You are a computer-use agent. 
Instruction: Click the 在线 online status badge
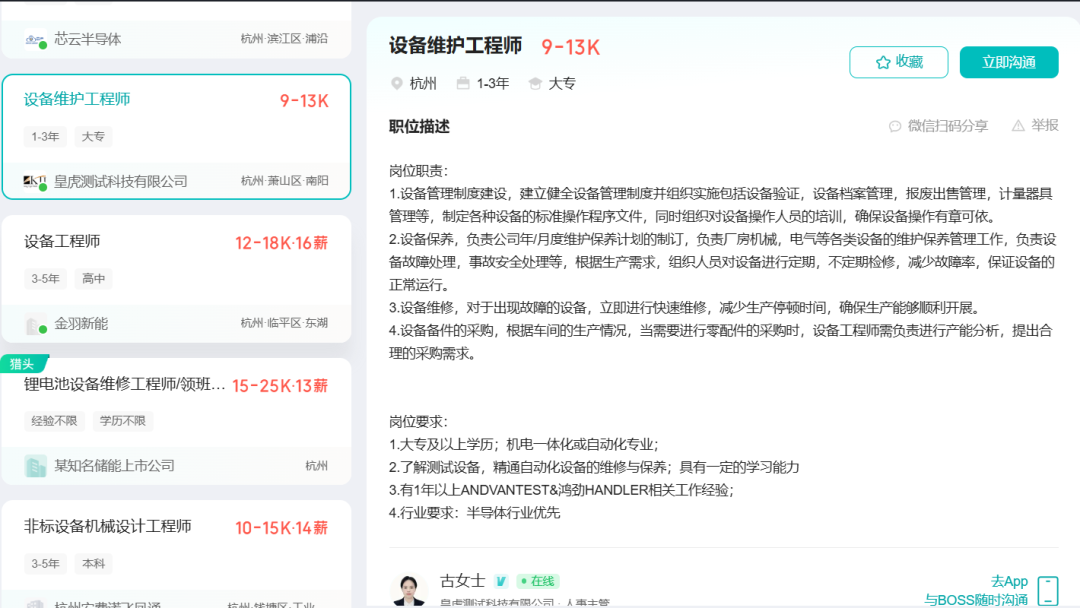click(x=538, y=581)
